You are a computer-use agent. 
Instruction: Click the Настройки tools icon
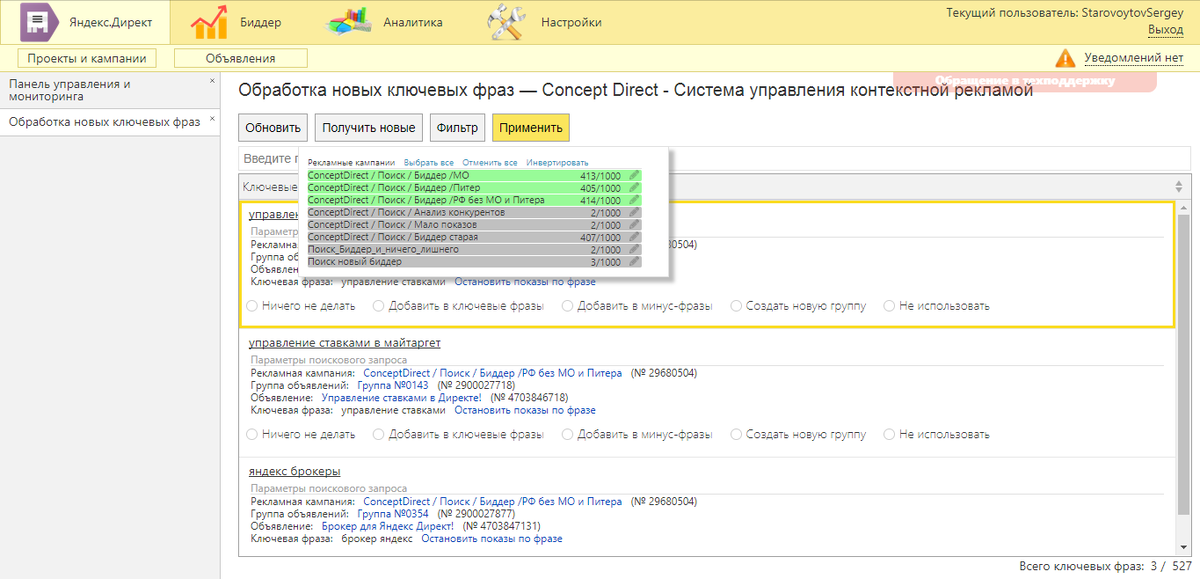pos(507,22)
